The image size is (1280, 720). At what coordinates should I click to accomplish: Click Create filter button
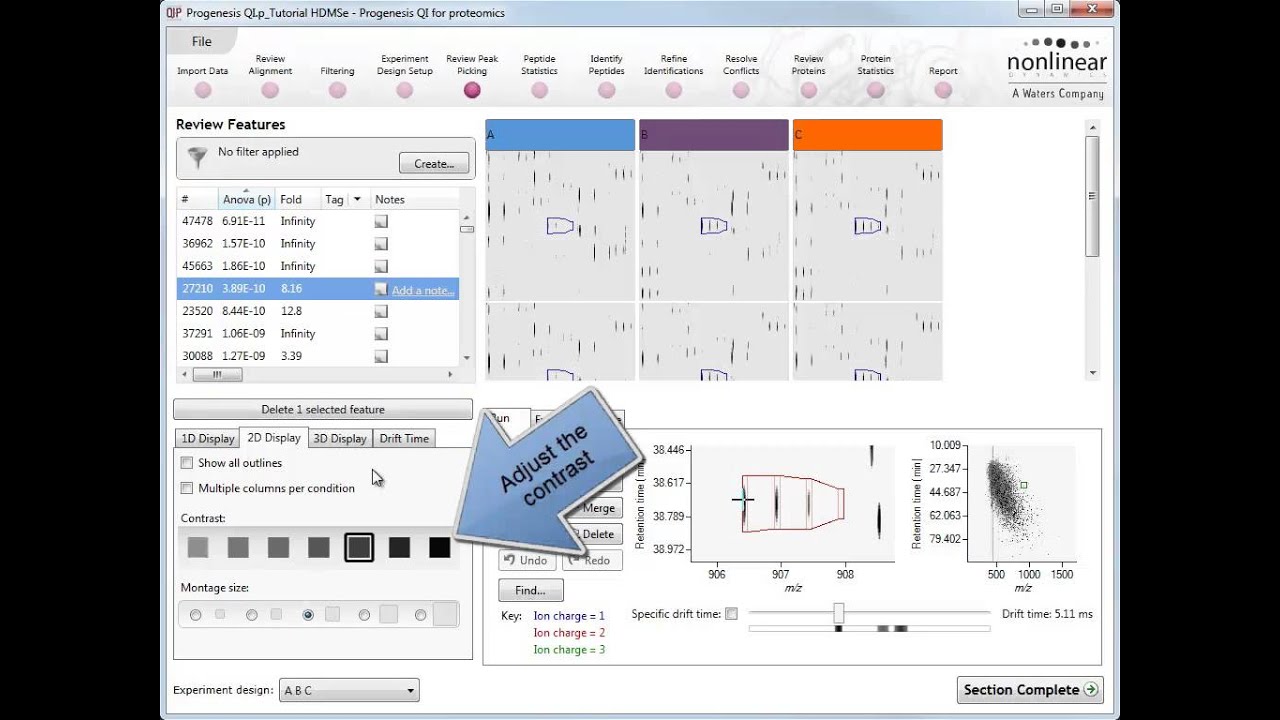[434, 163]
